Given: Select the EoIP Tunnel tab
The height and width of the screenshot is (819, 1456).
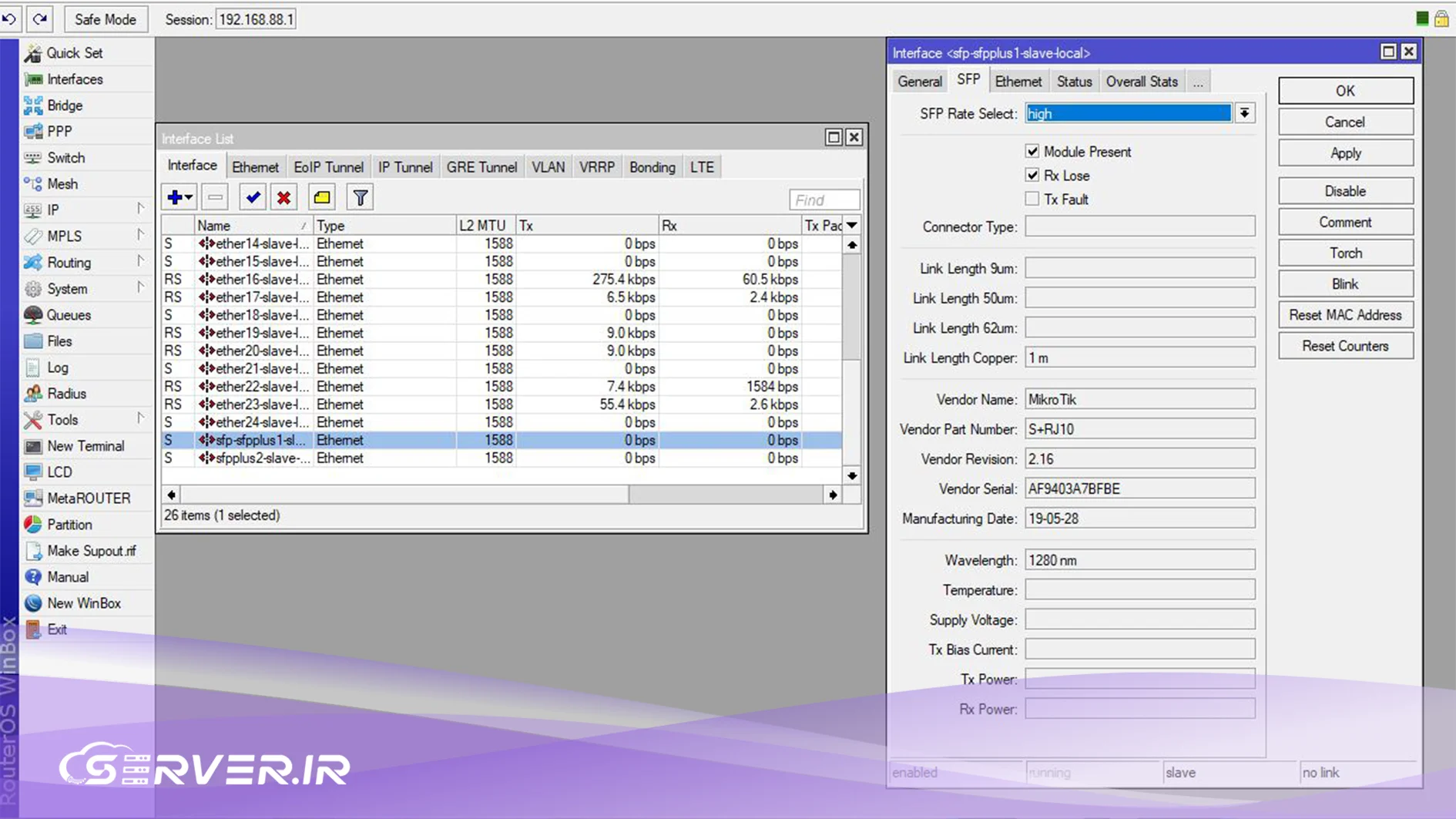Looking at the screenshot, I should pyautogui.click(x=328, y=167).
